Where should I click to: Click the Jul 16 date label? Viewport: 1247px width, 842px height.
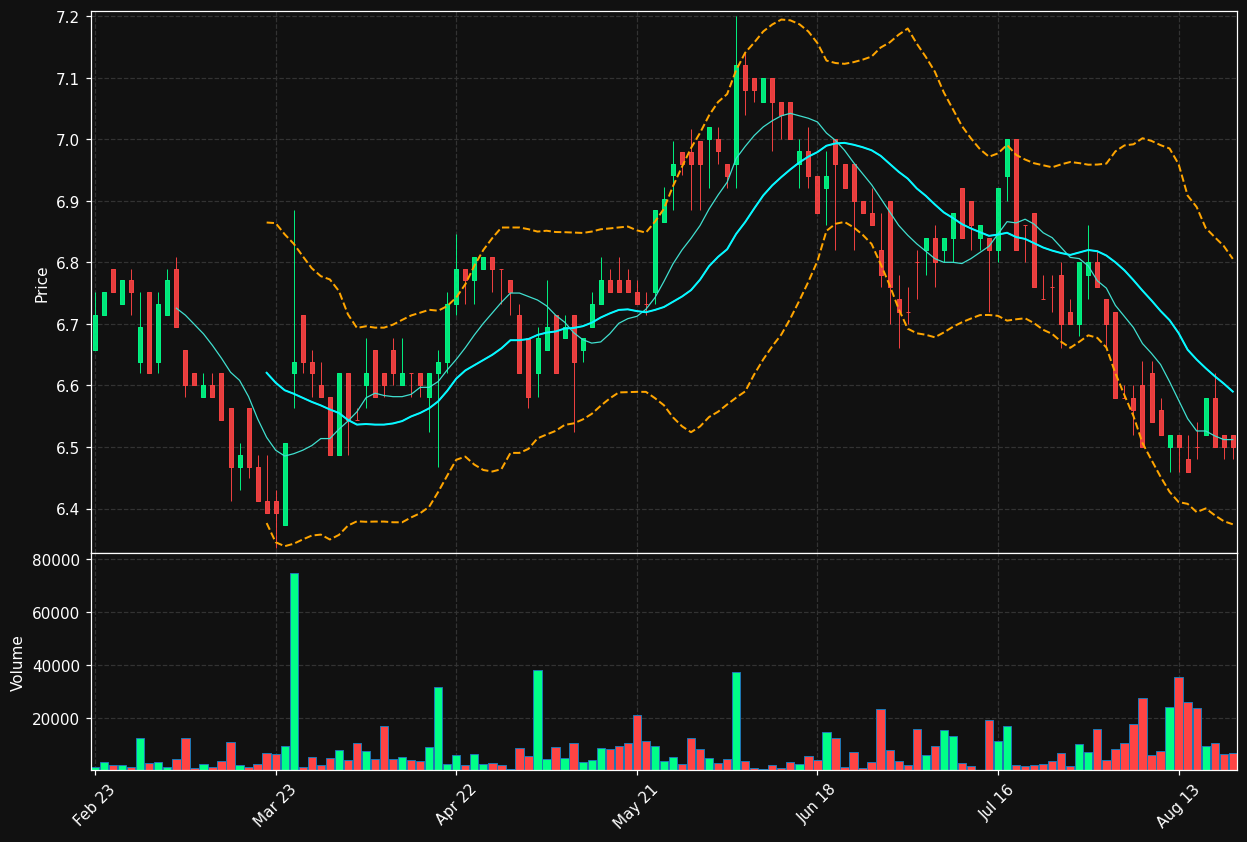click(997, 805)
